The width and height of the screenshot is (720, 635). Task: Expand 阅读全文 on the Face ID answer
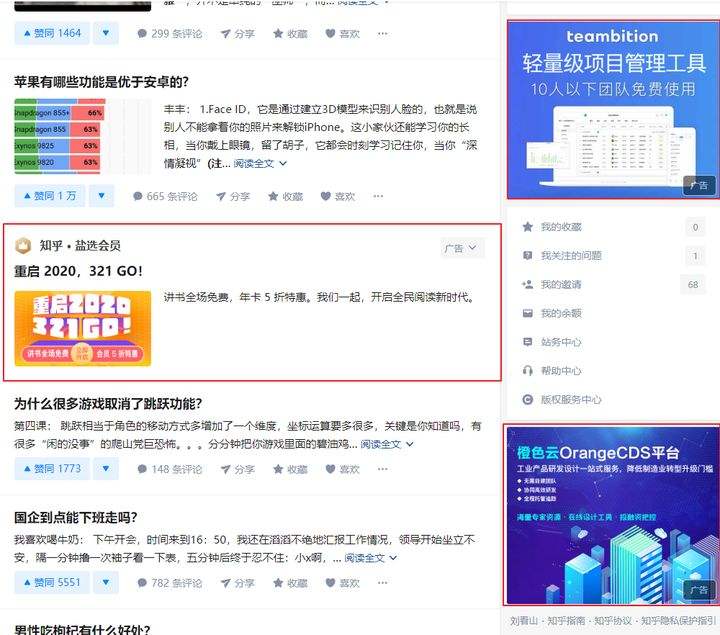click(x=260, y=163)
